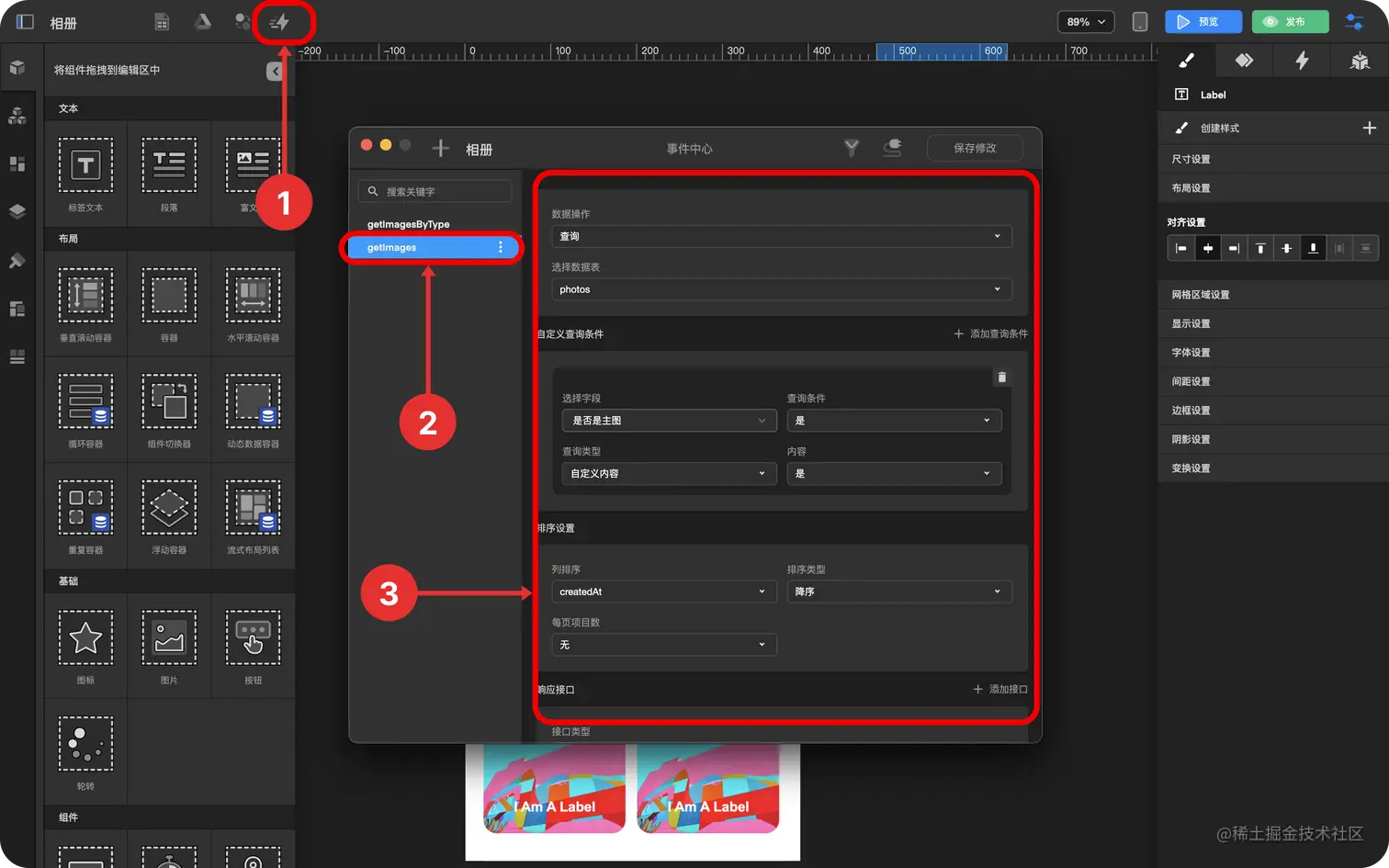
Task: Open the event center lightning icon
Action: (280, 22)
